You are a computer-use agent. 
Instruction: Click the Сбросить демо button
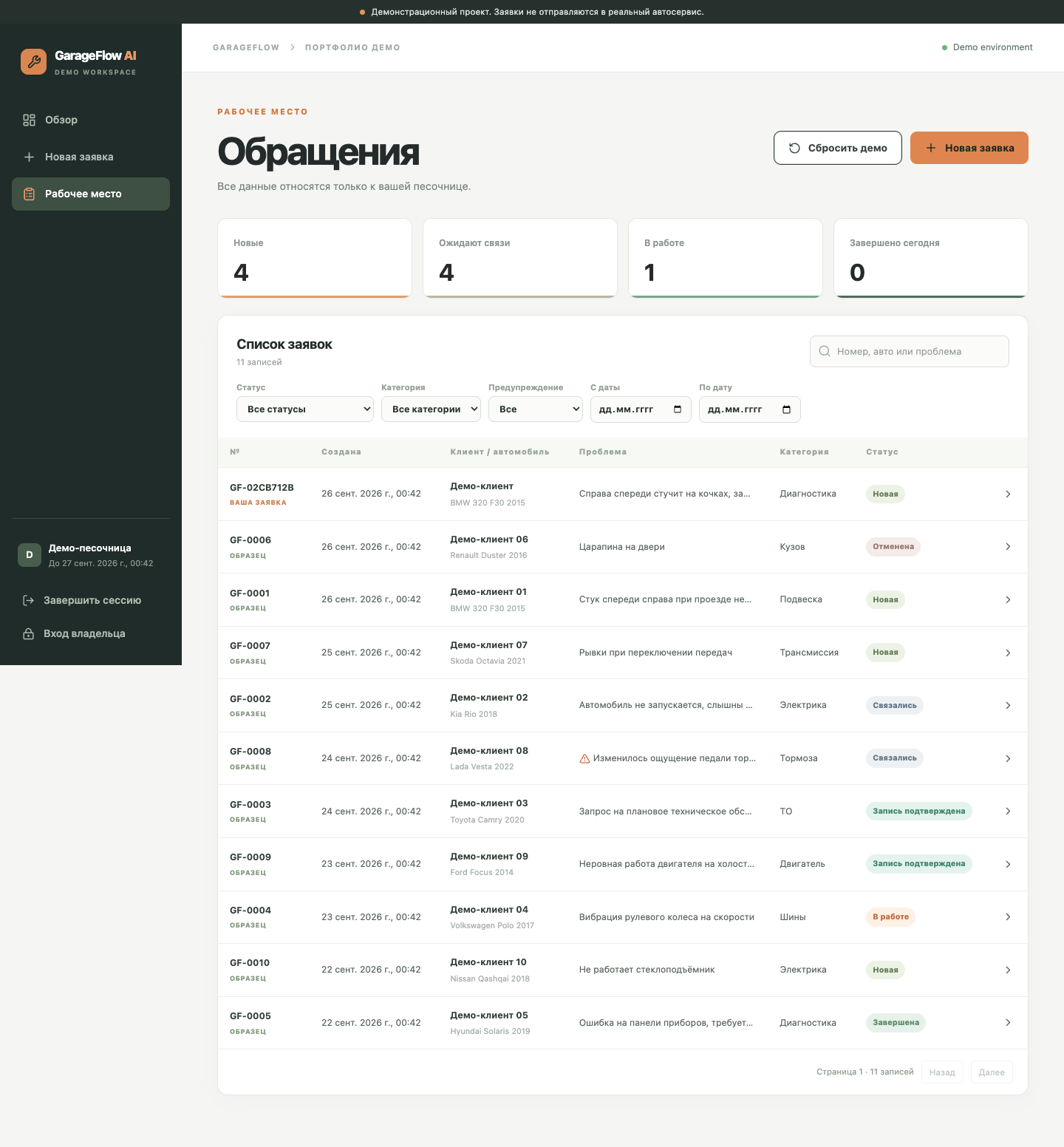click(838, 148)
